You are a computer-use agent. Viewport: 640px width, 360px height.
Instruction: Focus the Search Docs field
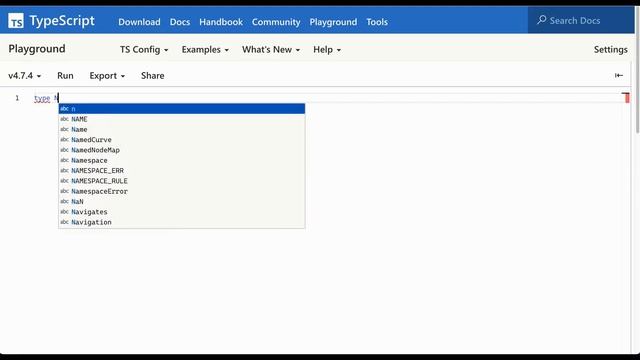580,20
